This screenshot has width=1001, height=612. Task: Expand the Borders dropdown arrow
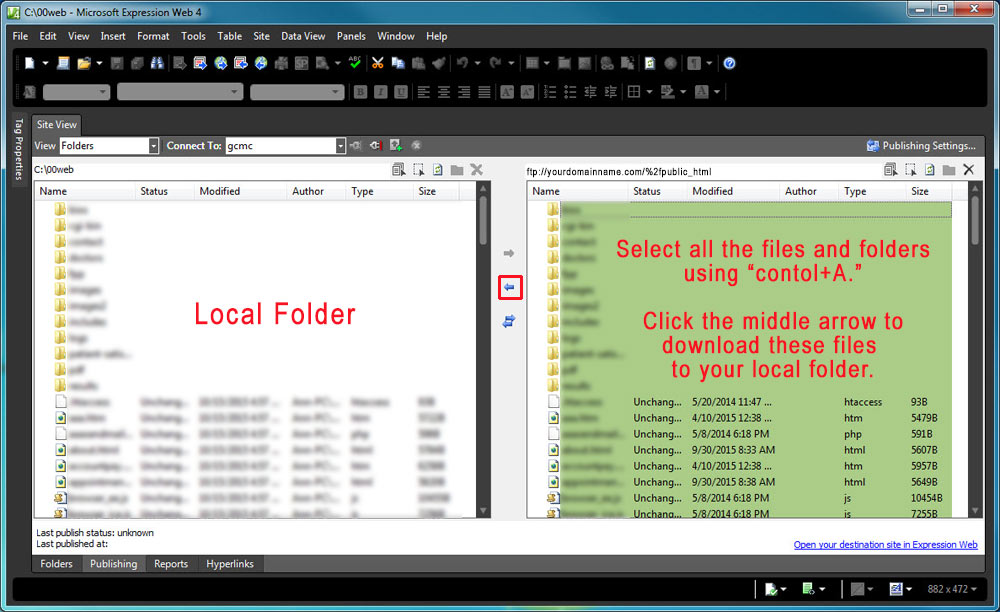(x=649, y=92)
